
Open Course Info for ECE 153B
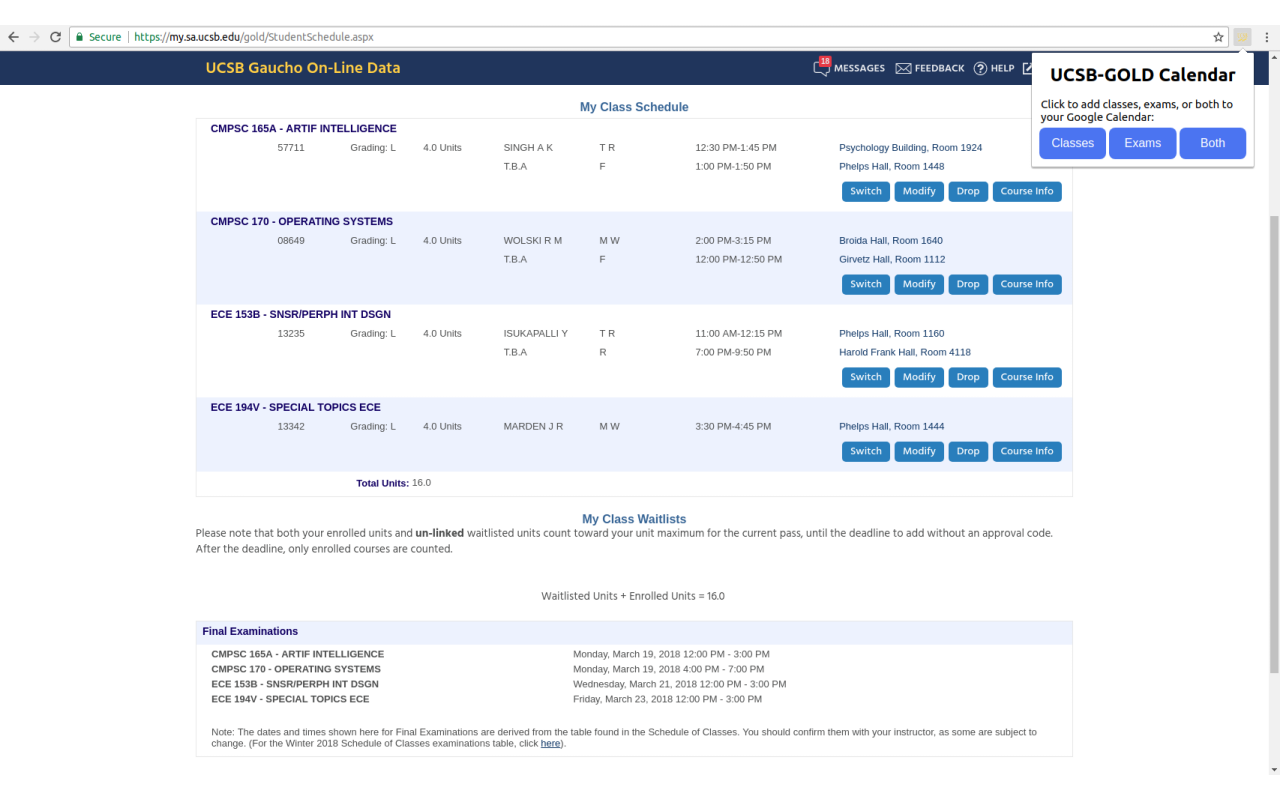(x=1027, y=377)
